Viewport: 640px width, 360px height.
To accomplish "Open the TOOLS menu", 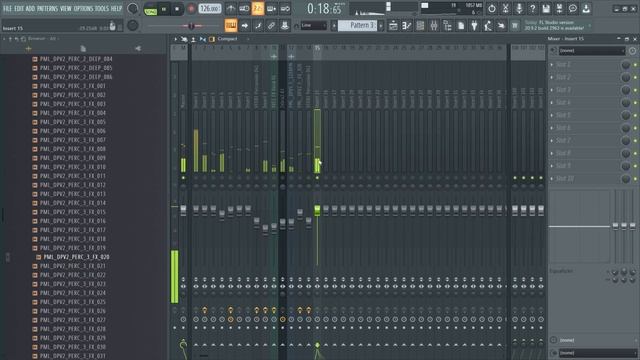I will 102,9.
